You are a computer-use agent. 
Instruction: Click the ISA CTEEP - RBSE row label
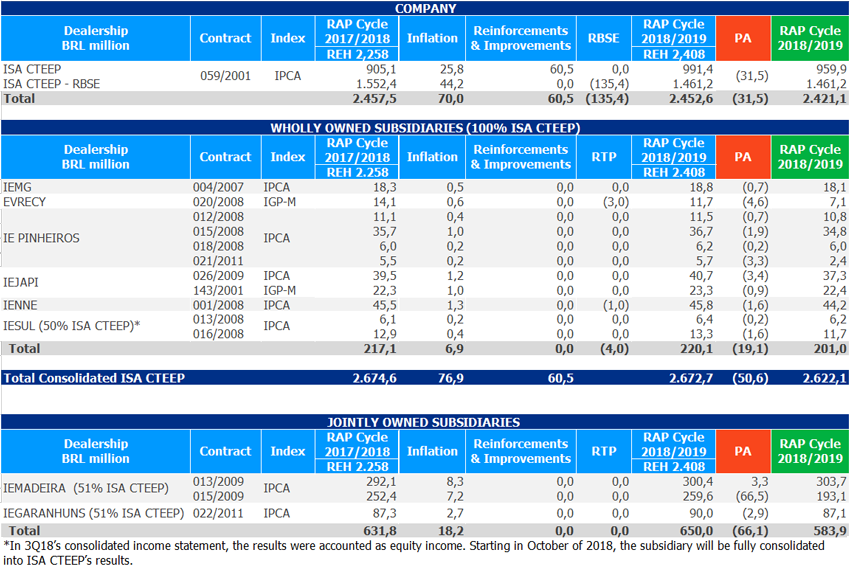tap(51, 84)
